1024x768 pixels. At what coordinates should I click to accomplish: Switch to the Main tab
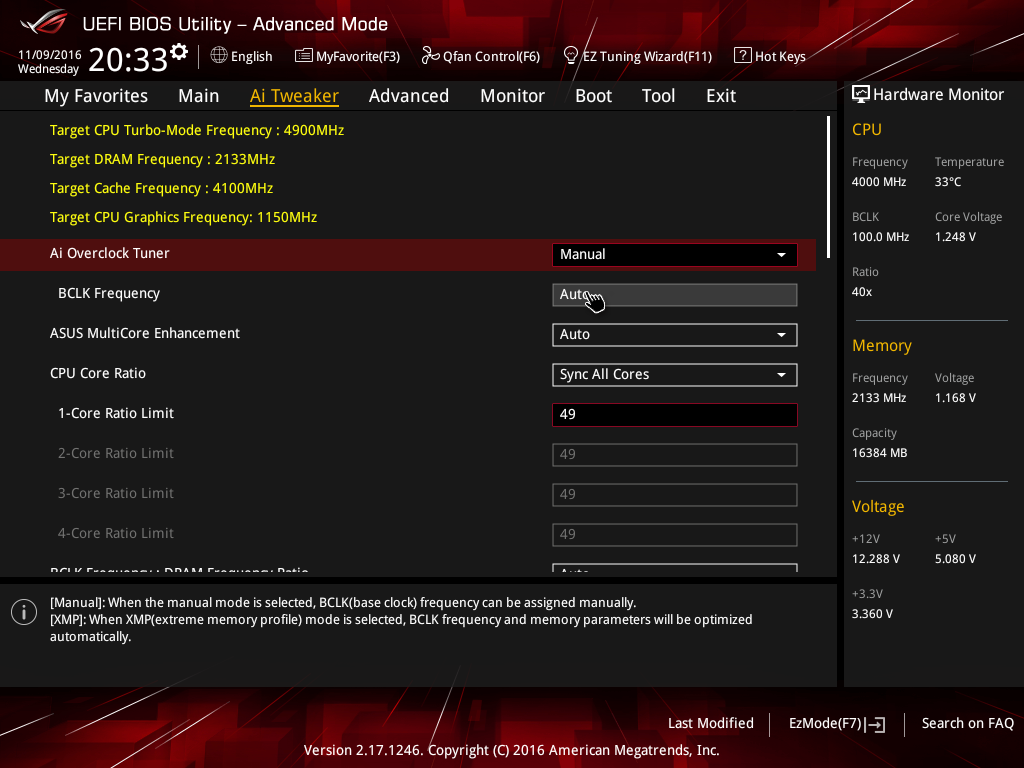pos(199,96)
